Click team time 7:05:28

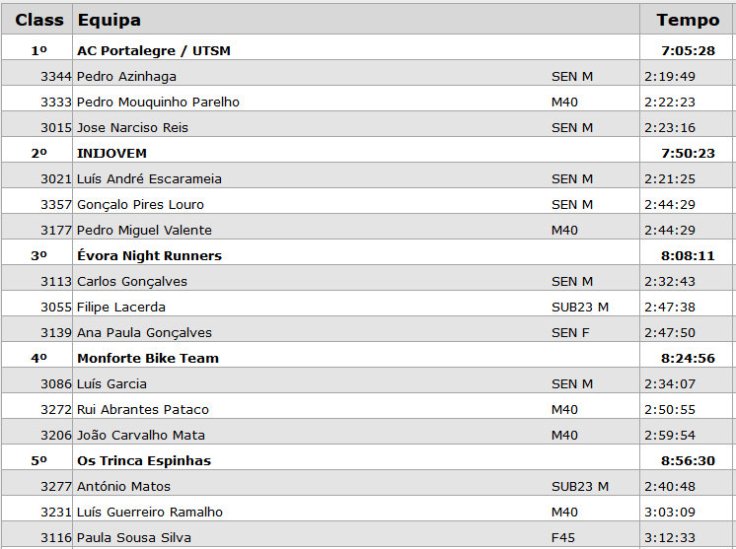[x=687, y=50]
